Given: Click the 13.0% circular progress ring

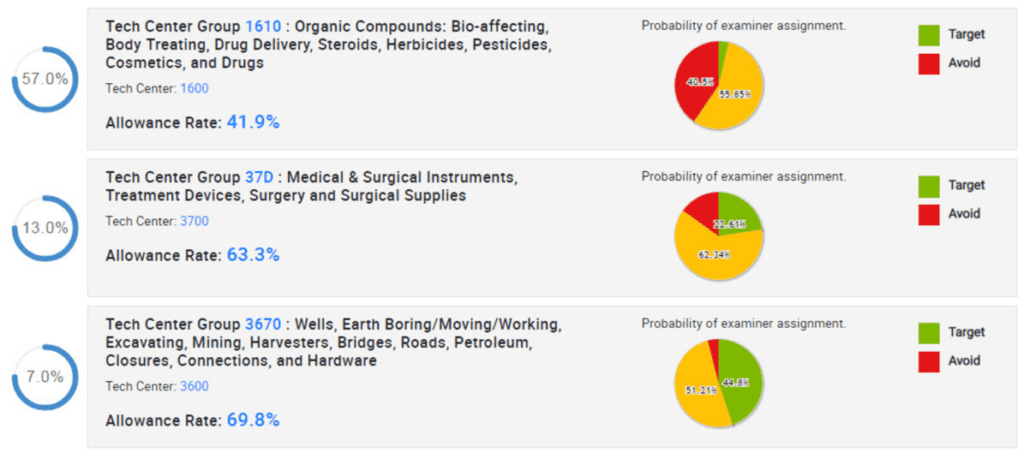Looking at the screenshot, I should tap(45, 227).
